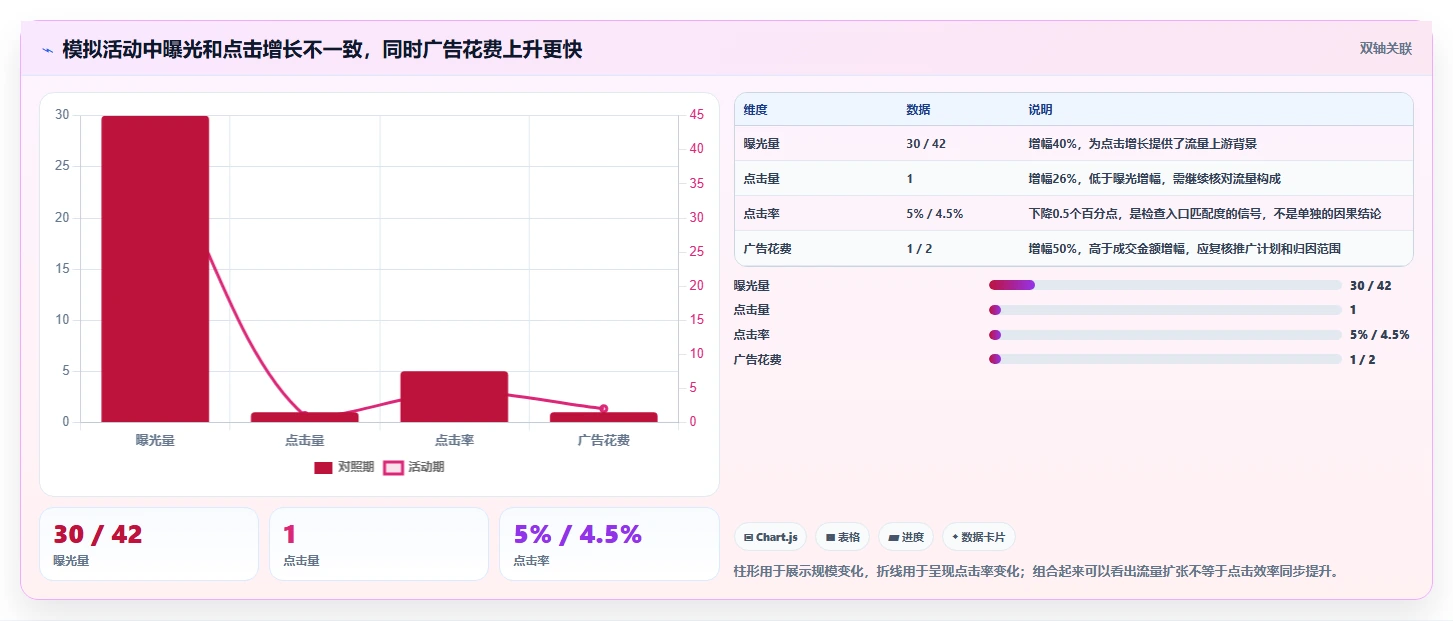Viewport: 1453px width, 621px height.
Task: Click the description starting 下降0.5个百分点
Action: 1205,214
